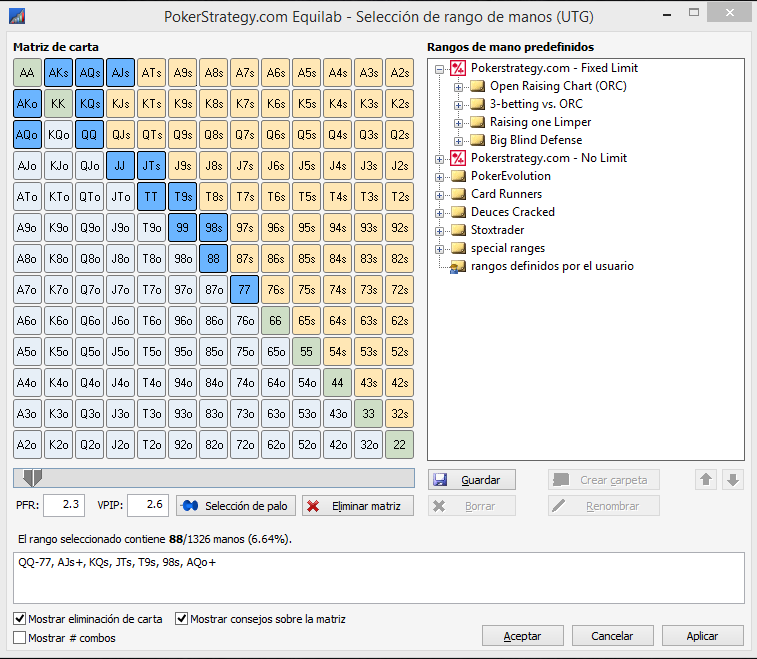Deselect the 98s hand cell
This screenshot has height=659, width=757.
(213, 228)
